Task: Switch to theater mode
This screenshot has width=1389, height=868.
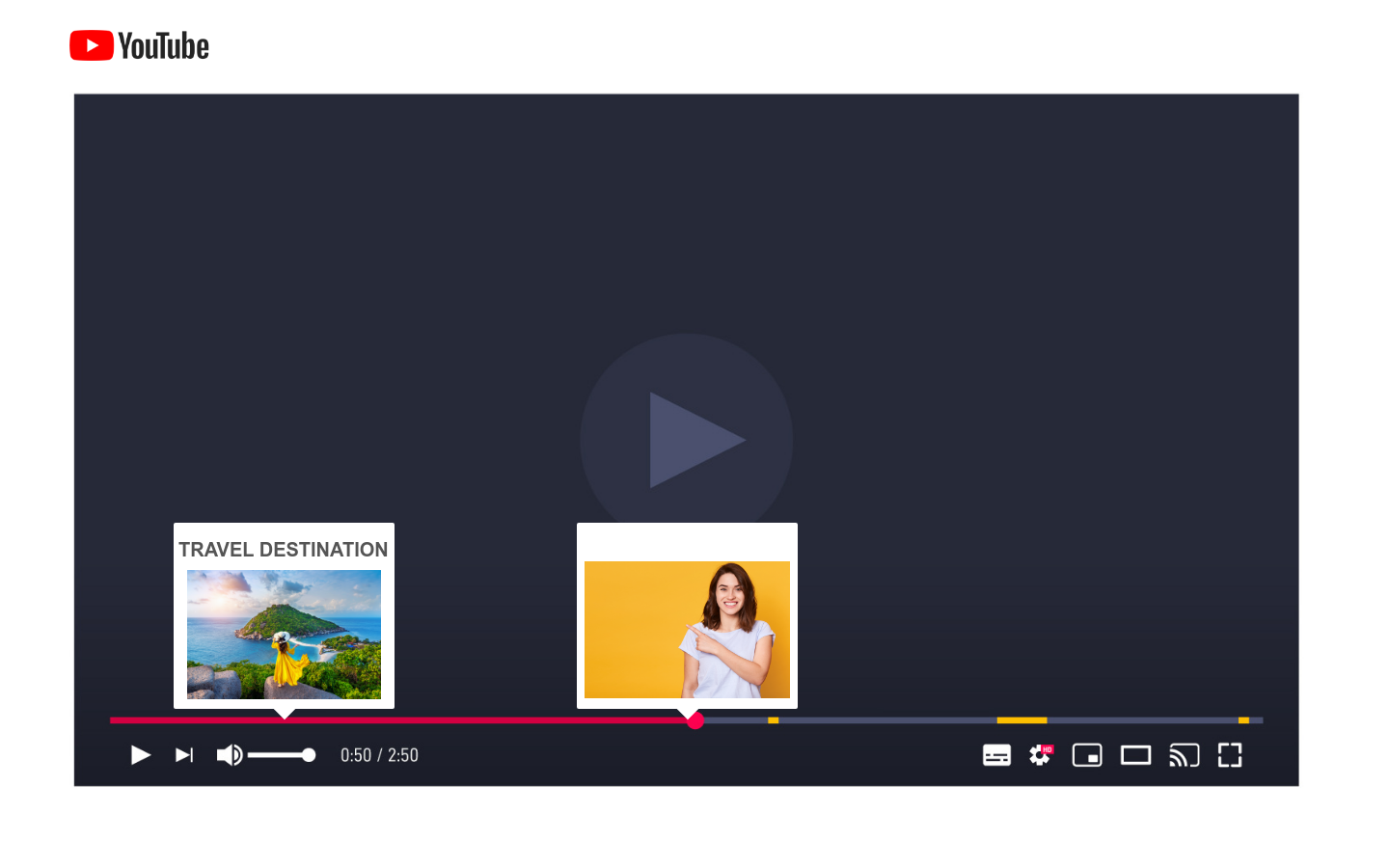Action: pyautogui.click(x=1135, y=755)
